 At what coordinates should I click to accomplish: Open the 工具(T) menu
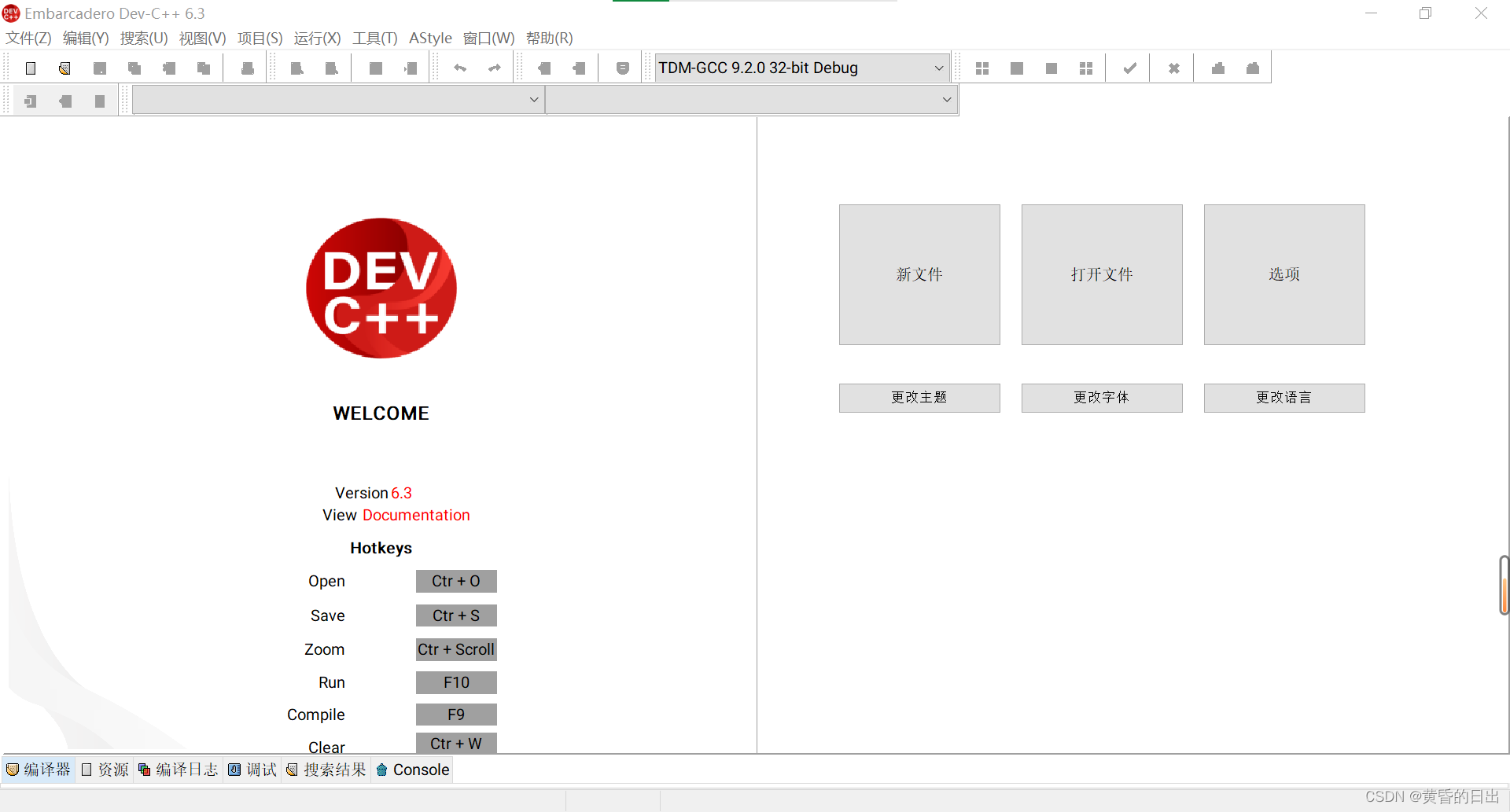point(375,38)
